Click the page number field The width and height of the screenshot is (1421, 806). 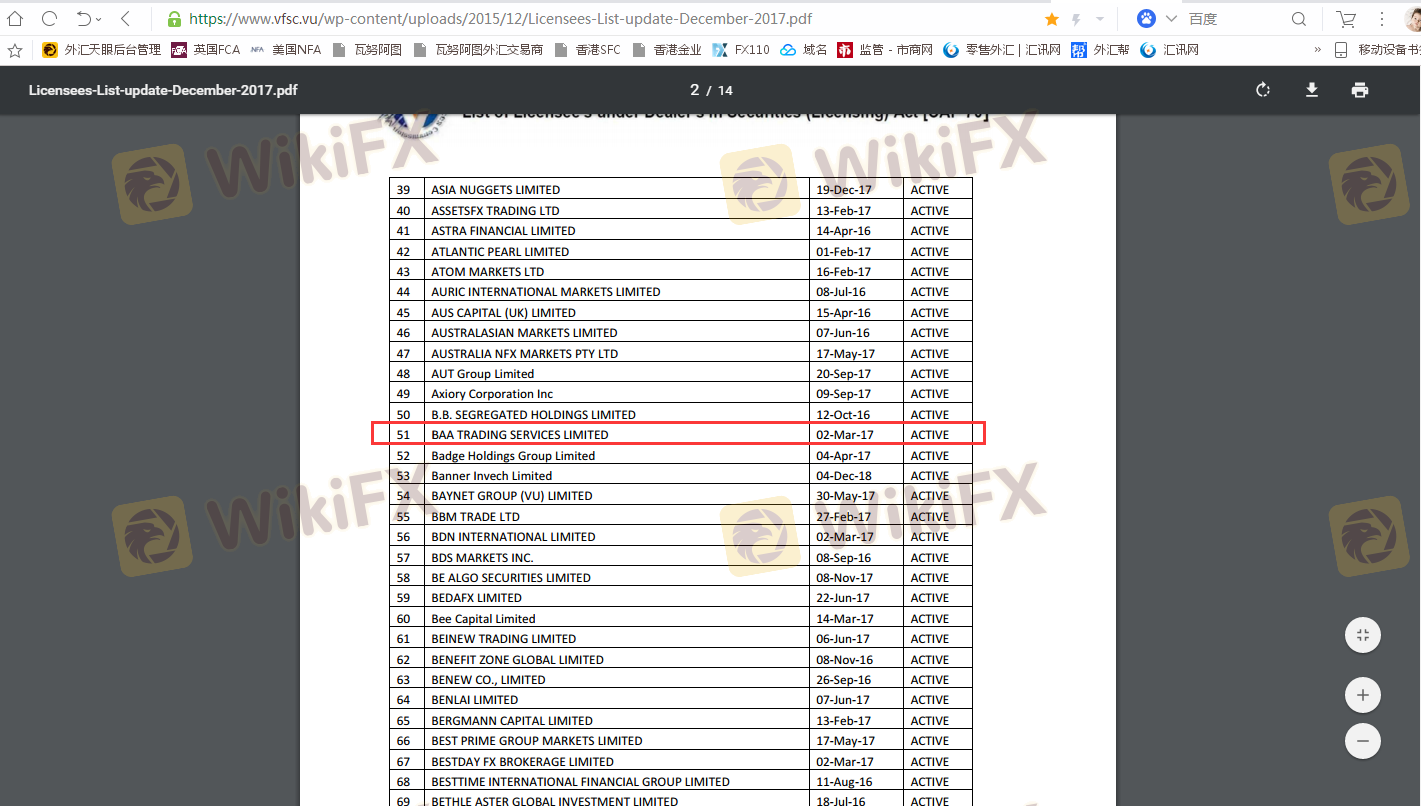pyautogui.click(x=694, y=90)
